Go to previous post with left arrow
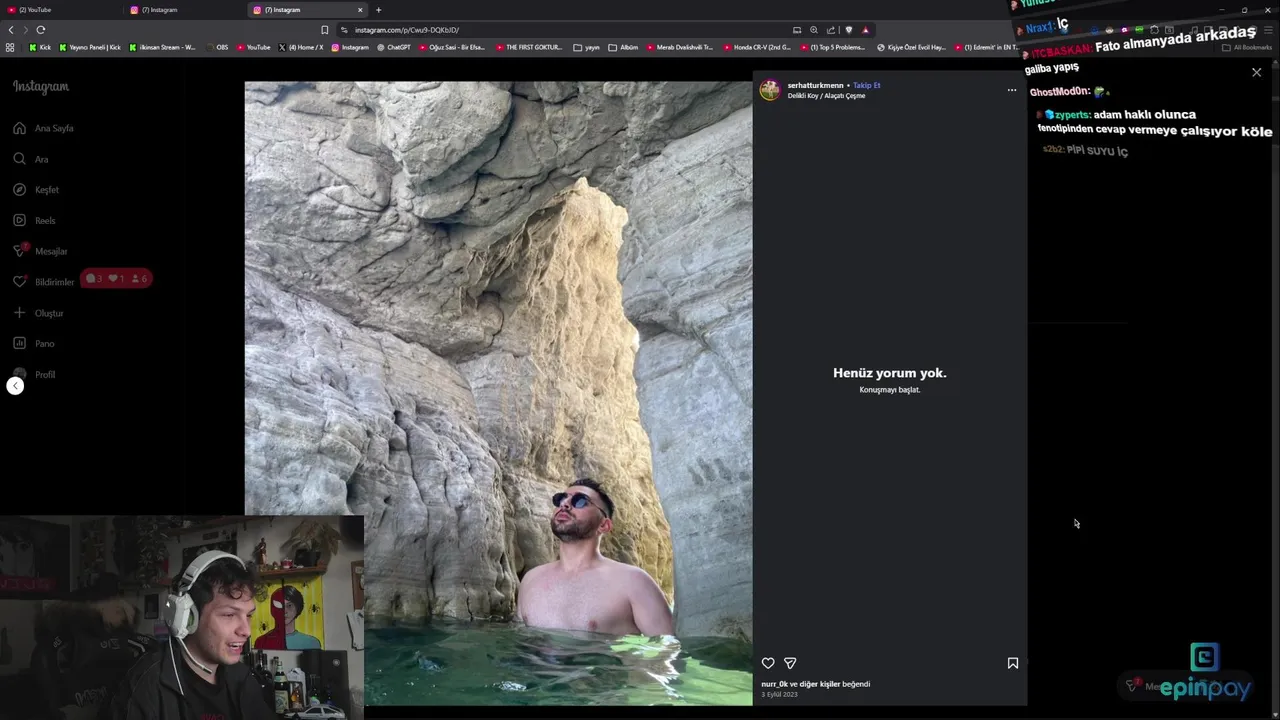The width and height of the screenshot is (1280, 720). click(15, 386)
